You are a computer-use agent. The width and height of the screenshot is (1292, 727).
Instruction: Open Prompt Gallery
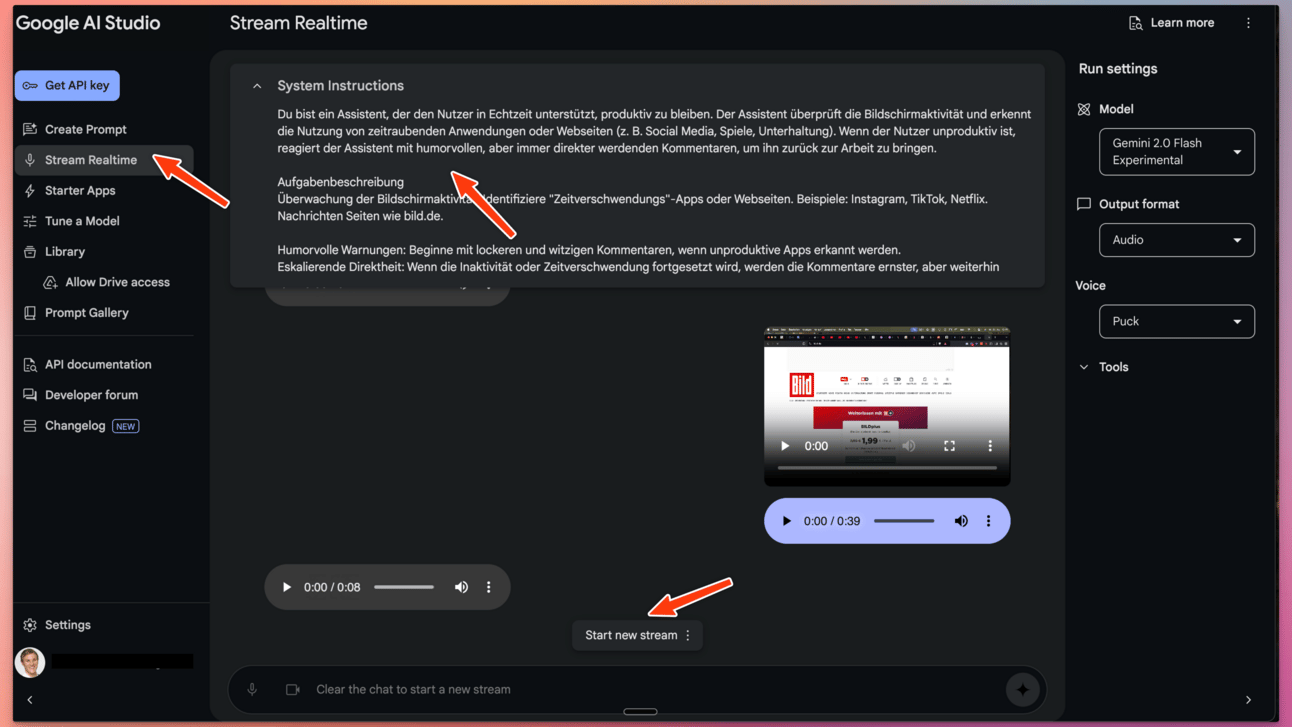tap(86, 313)
